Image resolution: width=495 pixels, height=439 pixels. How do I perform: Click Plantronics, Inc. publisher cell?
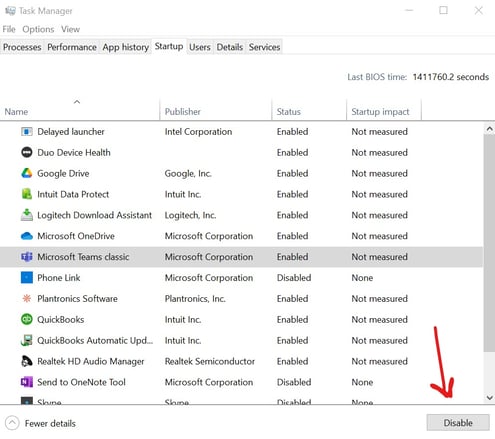(195, 298)
